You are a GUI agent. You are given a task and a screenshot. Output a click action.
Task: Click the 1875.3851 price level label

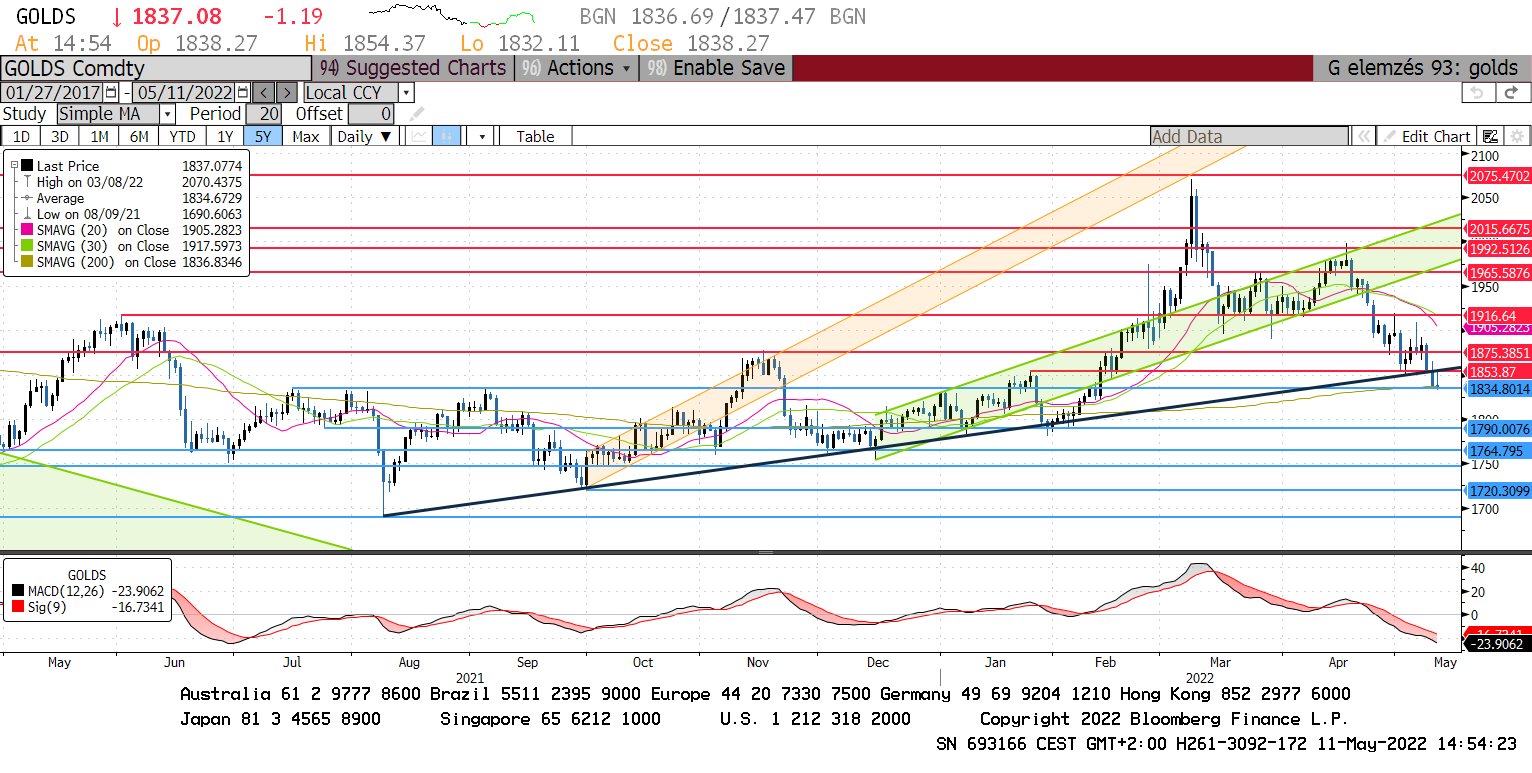point(1499,353)
